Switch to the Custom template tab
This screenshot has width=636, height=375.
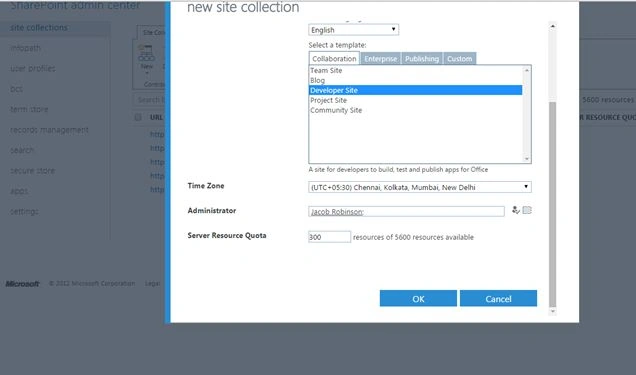pos(460,59)
